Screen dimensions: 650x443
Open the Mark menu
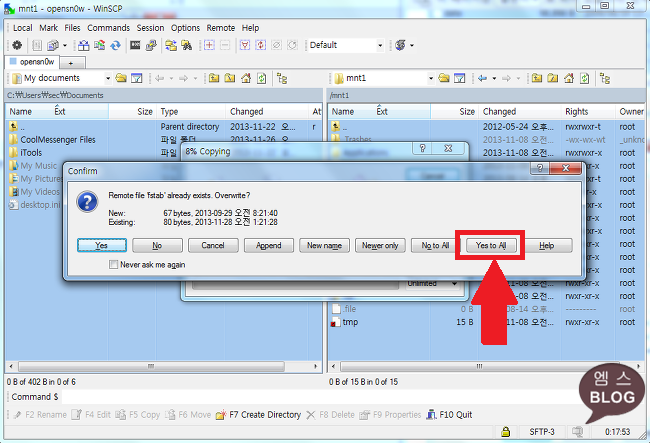click(x=49, y=28)
